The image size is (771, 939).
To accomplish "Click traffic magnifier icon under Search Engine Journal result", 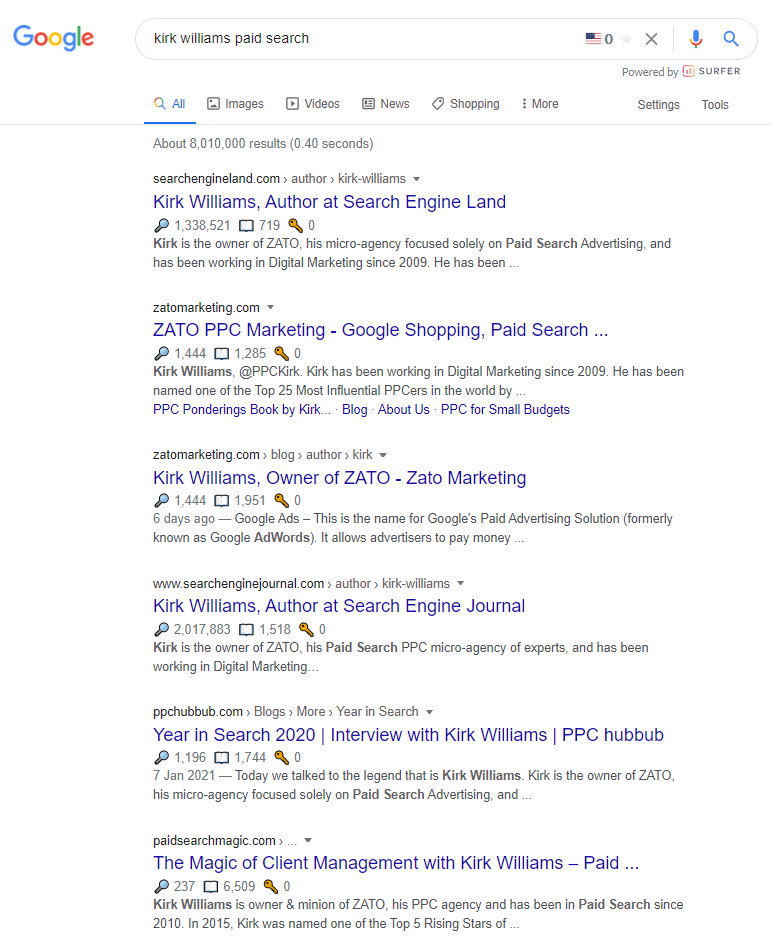I will pyautogui.click(x=161, y=629).
